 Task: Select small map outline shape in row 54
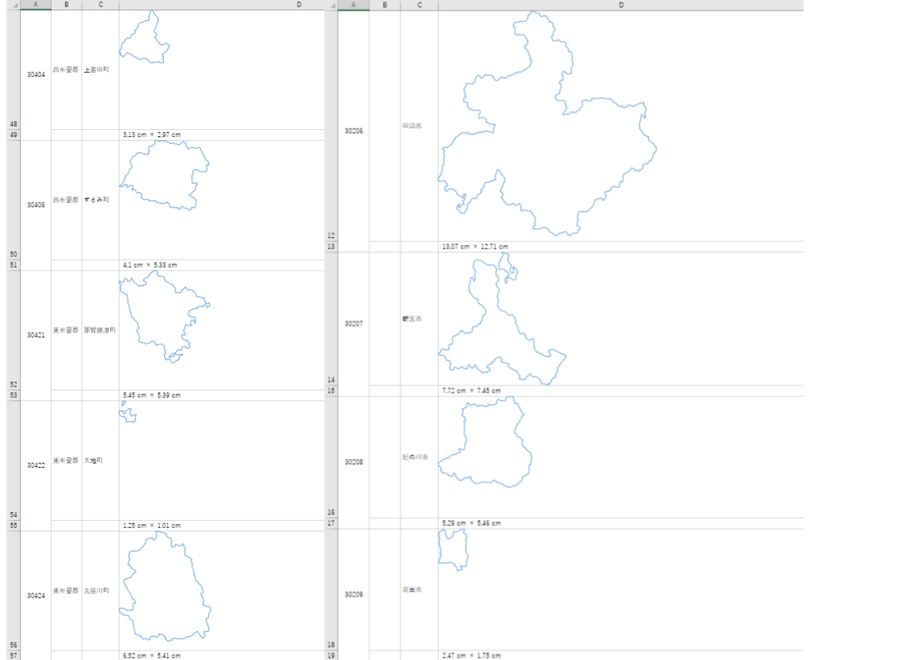128,412
